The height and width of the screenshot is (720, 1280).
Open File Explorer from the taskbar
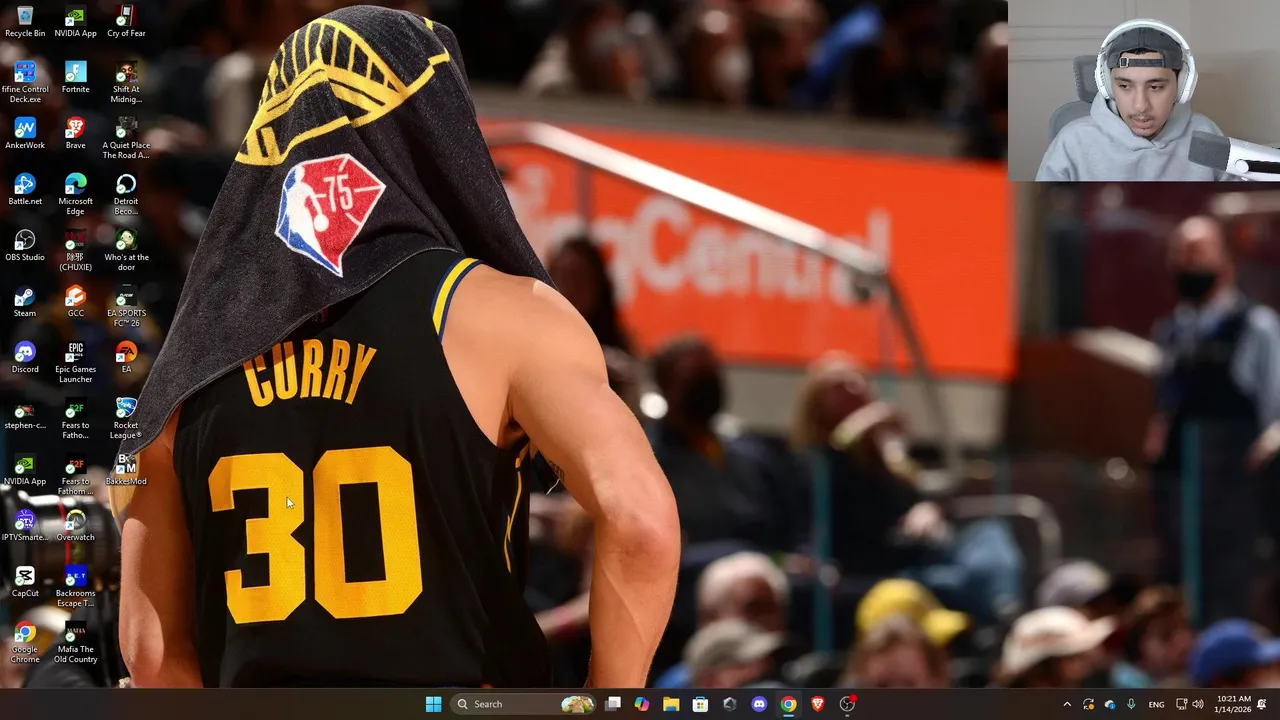pyautogui.click(x=671, y=704)
